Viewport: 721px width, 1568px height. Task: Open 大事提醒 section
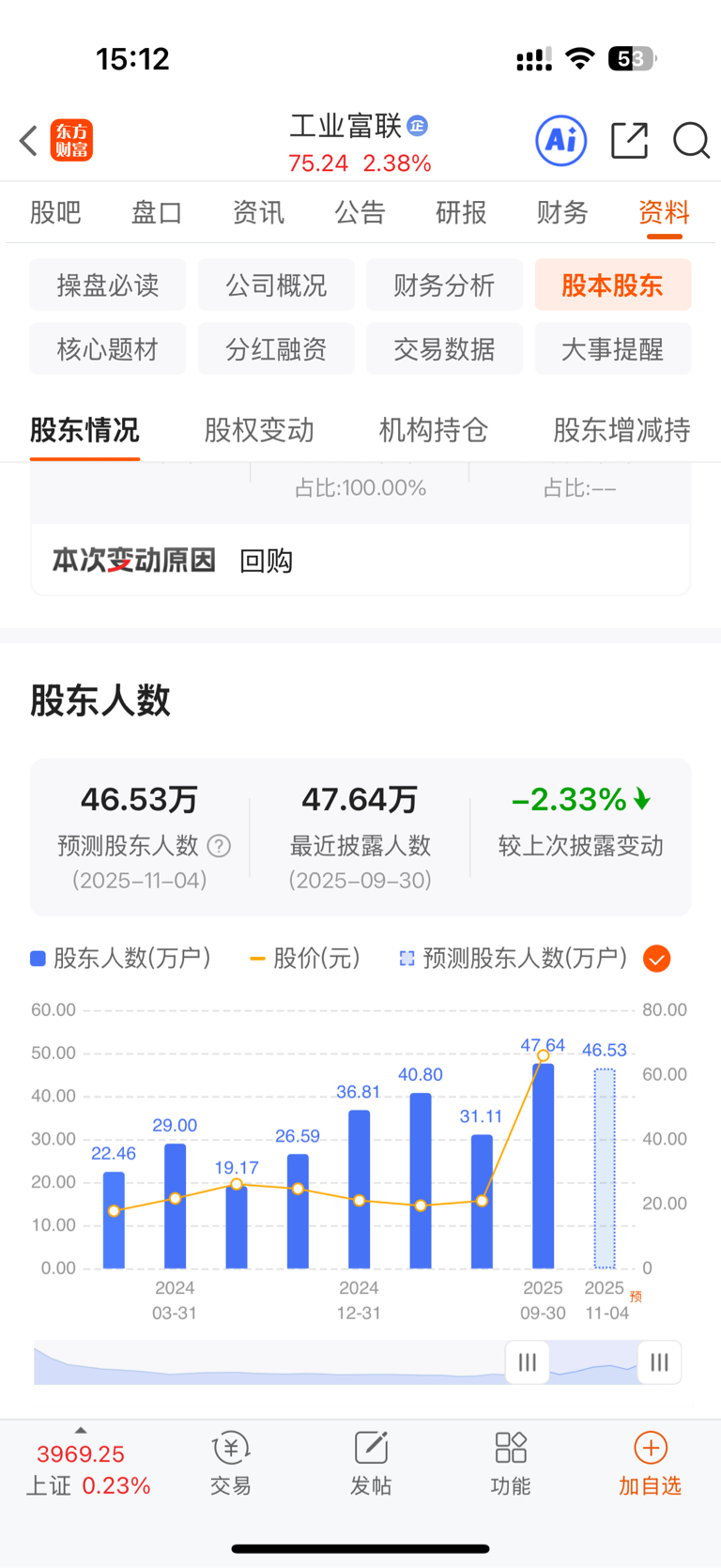tap(613, 348)
